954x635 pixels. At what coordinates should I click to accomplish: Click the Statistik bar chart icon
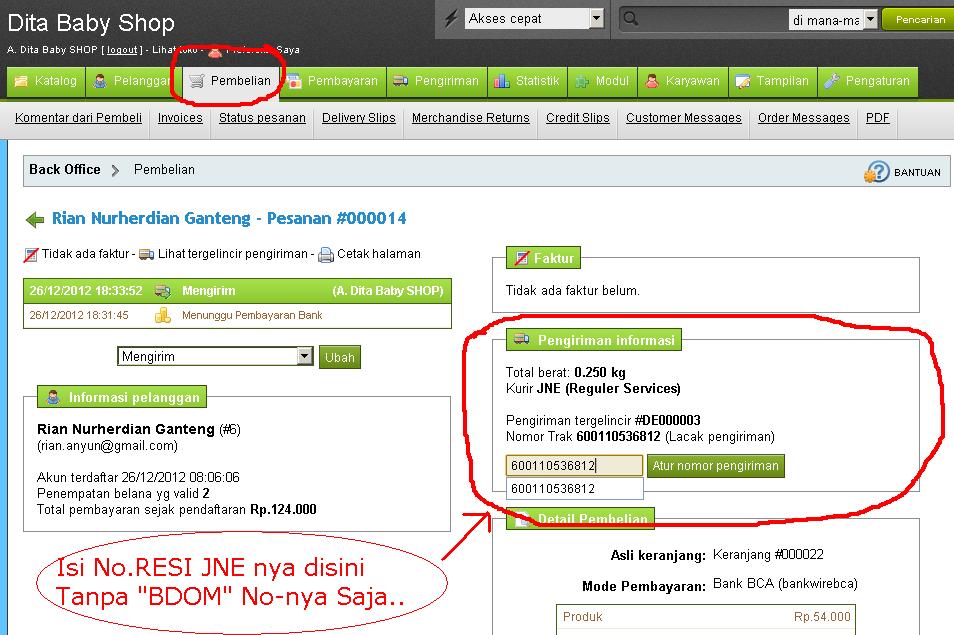click(x=502, y=81)
